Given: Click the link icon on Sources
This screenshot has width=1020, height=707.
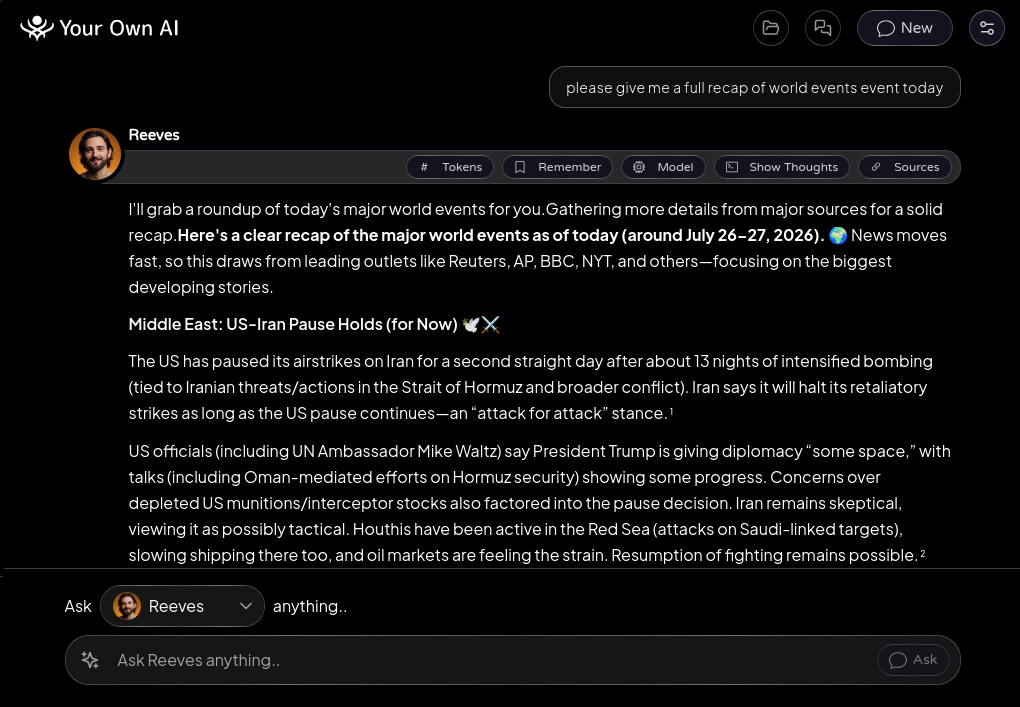Looking at the screenshot, I should 876,167.
